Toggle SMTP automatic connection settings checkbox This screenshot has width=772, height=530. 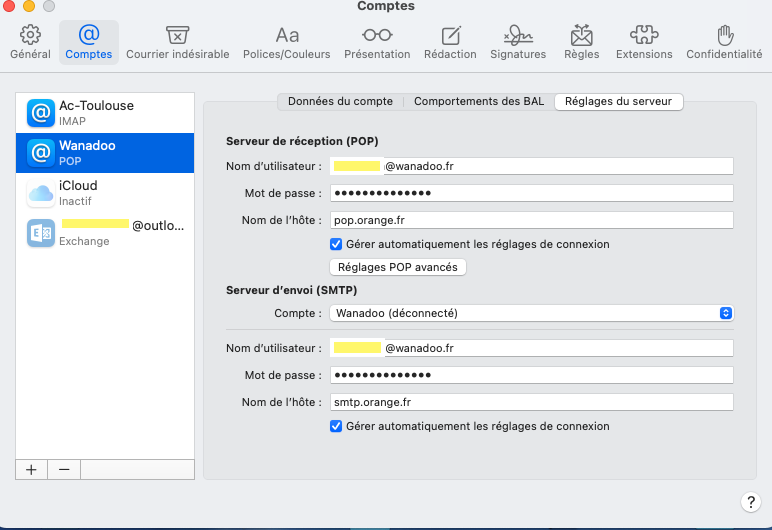click(x=336, y=426)
